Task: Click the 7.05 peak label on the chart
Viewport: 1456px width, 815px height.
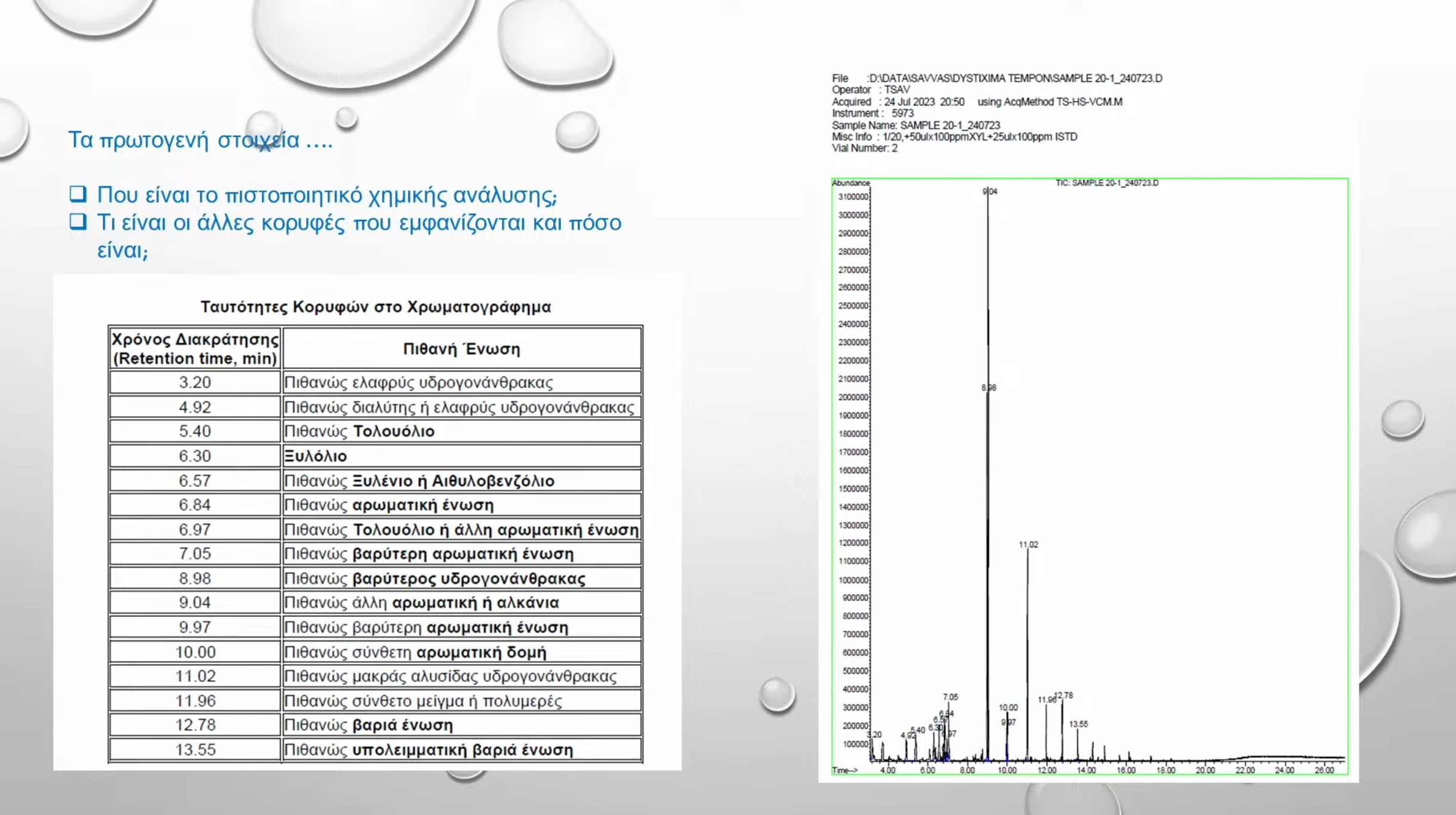Action: pyautogui.click(x=951, y=697)
